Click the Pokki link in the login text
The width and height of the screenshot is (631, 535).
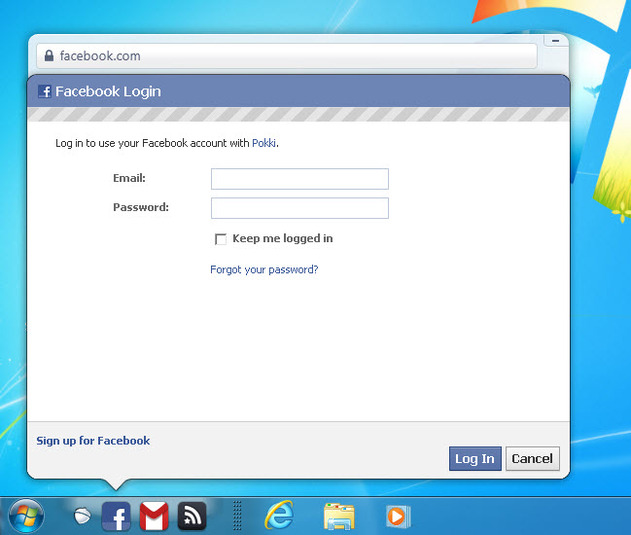[264, 144]
